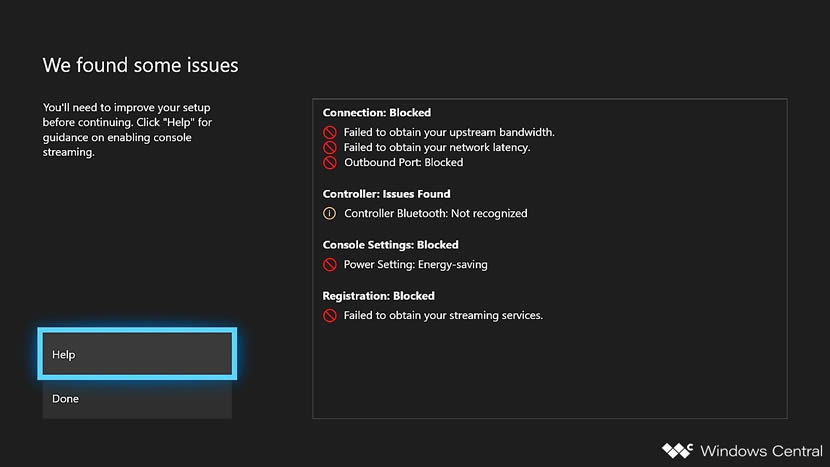Click 'Failed to obtain your network latency' text
The width and height of the screenshot is (830, 467).
point(437,147)
